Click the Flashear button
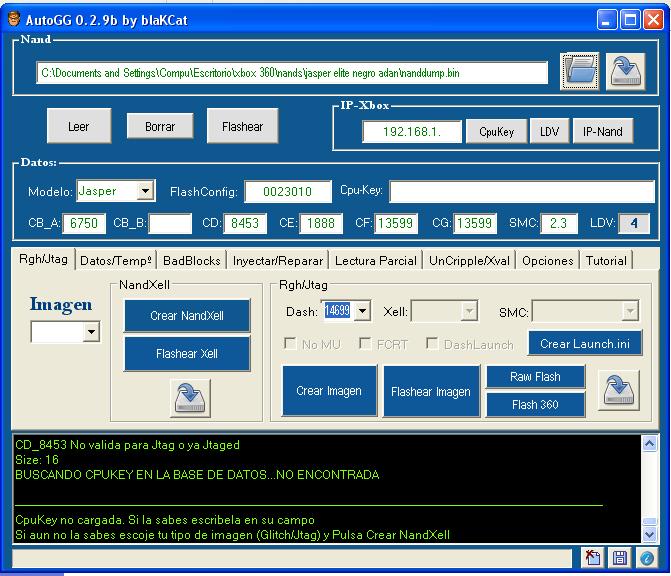This screenshot has width=671, height=576. [242, 126]
